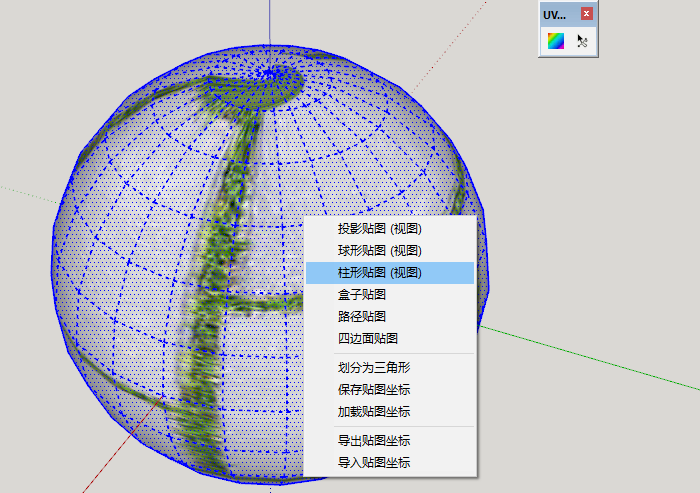The width and height of the screenshot is (700, 493).
Task: Select the cursor-with-scissors path select tool
Action: point(582,41)
